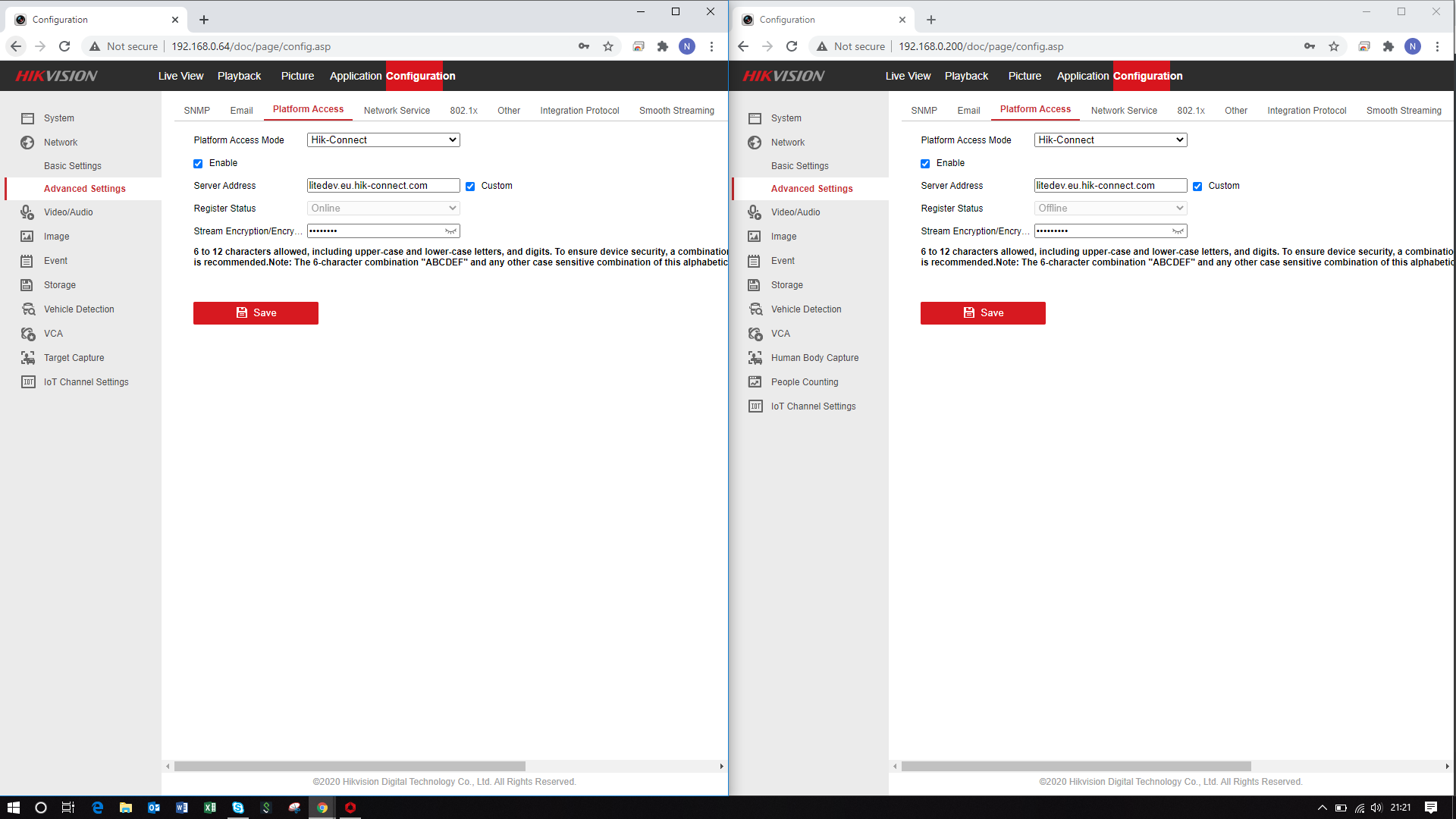
Task: Click horizontal scrollbar in left window
Action: coord(350,767)
